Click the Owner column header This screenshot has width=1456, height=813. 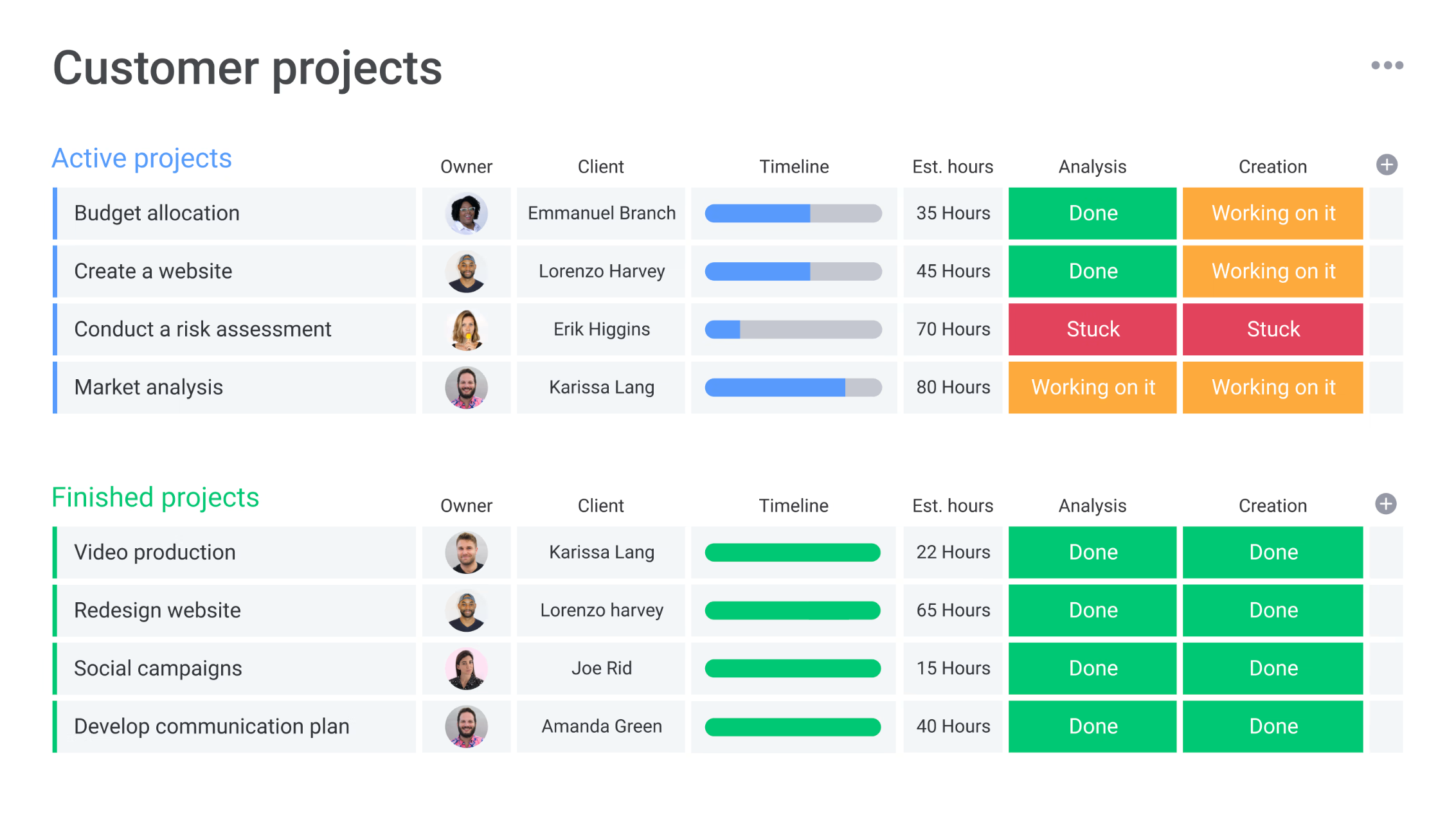[x=466, y=166]
